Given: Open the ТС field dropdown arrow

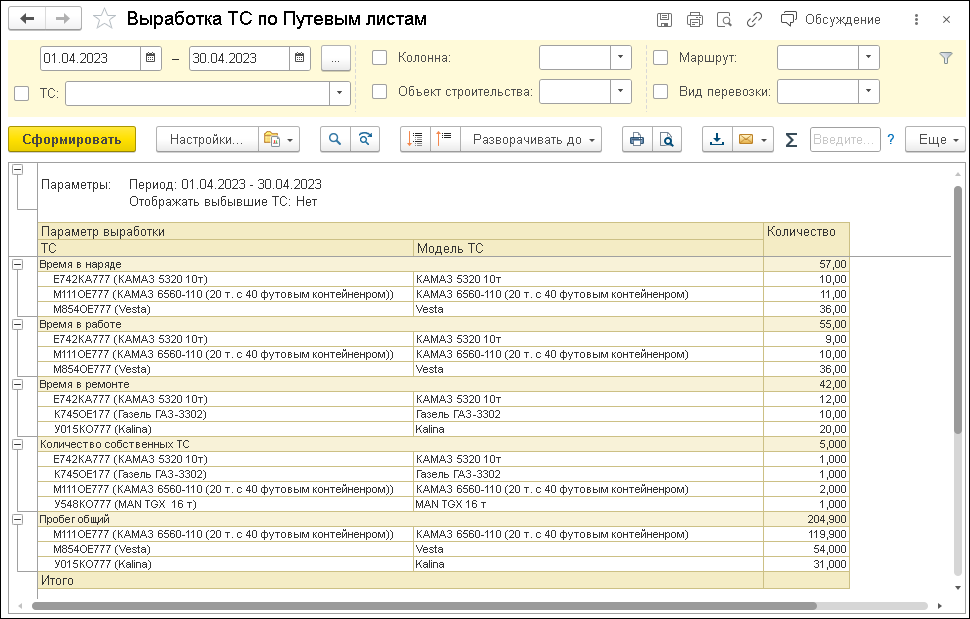Looking at the screenshot, I should point(340,93).
